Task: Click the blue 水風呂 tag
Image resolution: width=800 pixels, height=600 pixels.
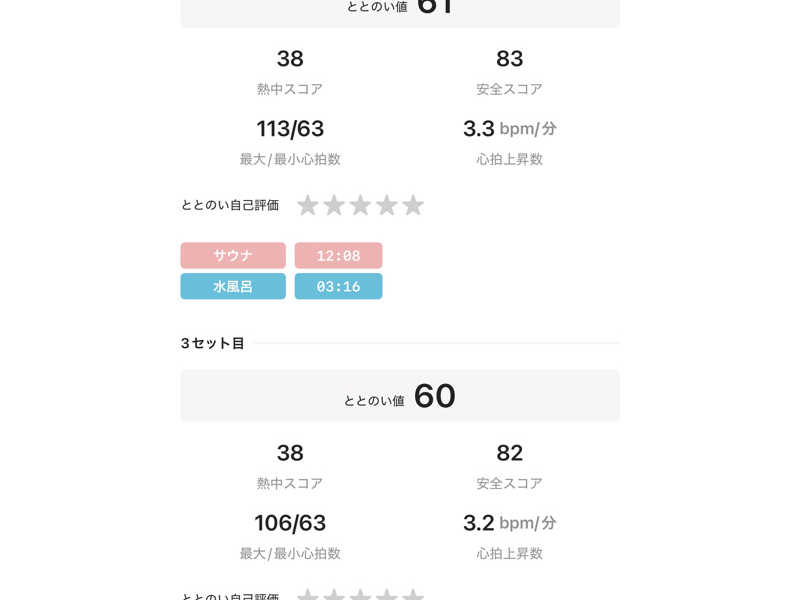Action: [233, 287]
